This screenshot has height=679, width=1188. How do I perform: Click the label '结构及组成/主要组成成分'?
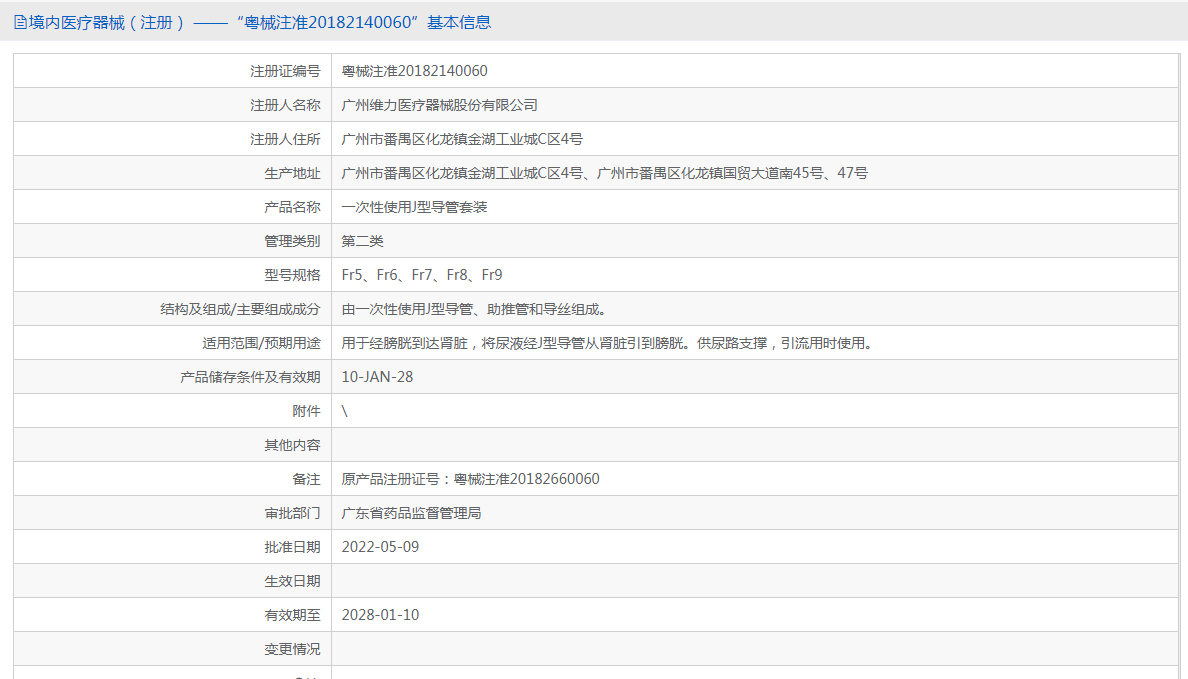(x=240, y=309)
